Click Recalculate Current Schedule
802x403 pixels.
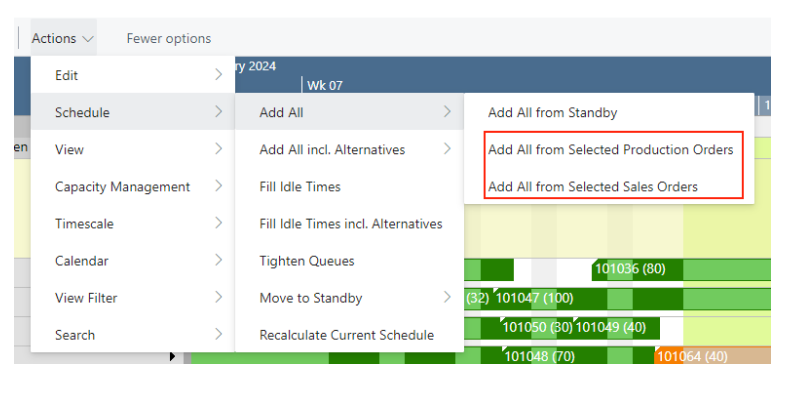(x=346, y=335)
